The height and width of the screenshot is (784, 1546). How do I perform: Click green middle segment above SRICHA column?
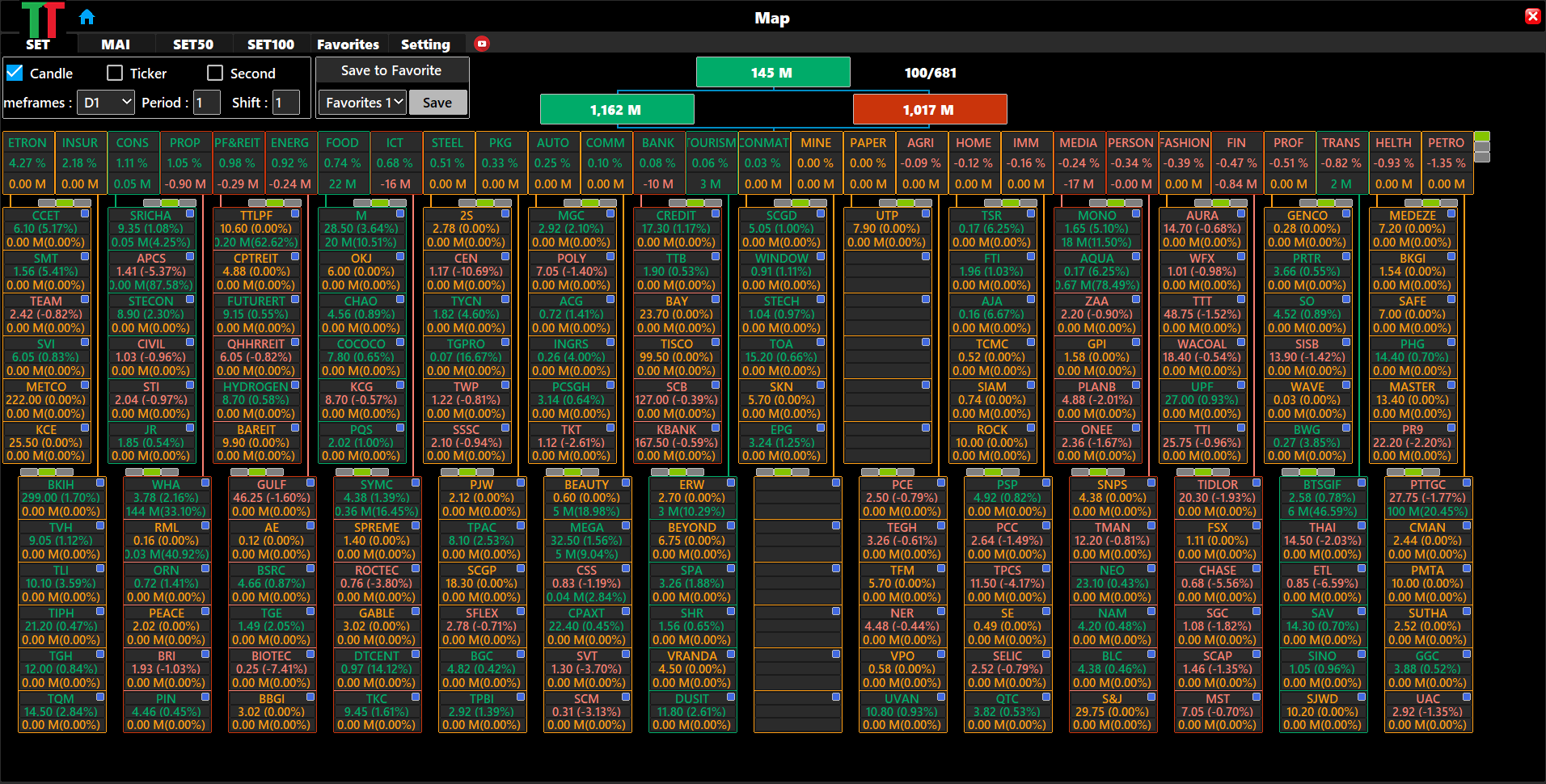(168, 203)
